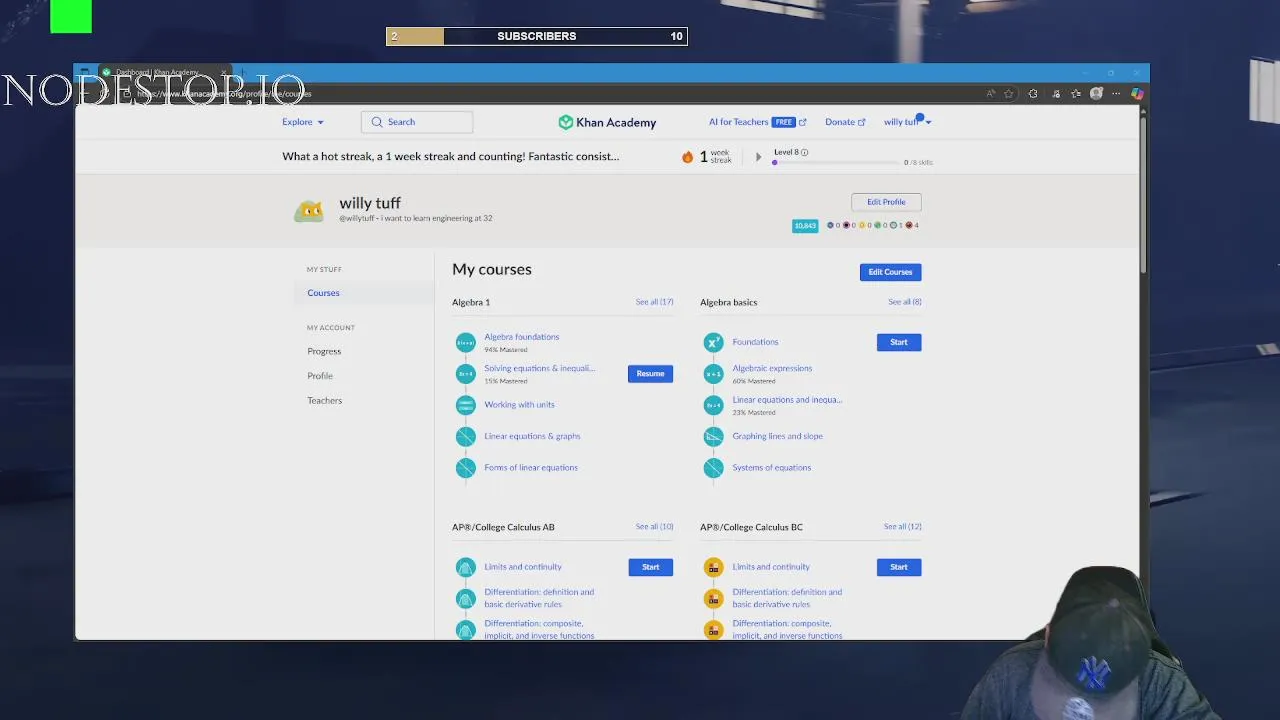Click the browser favorite star icon
This screenshot has width=1280, height=720.
pyautogui.click(x=1009, y=94)
